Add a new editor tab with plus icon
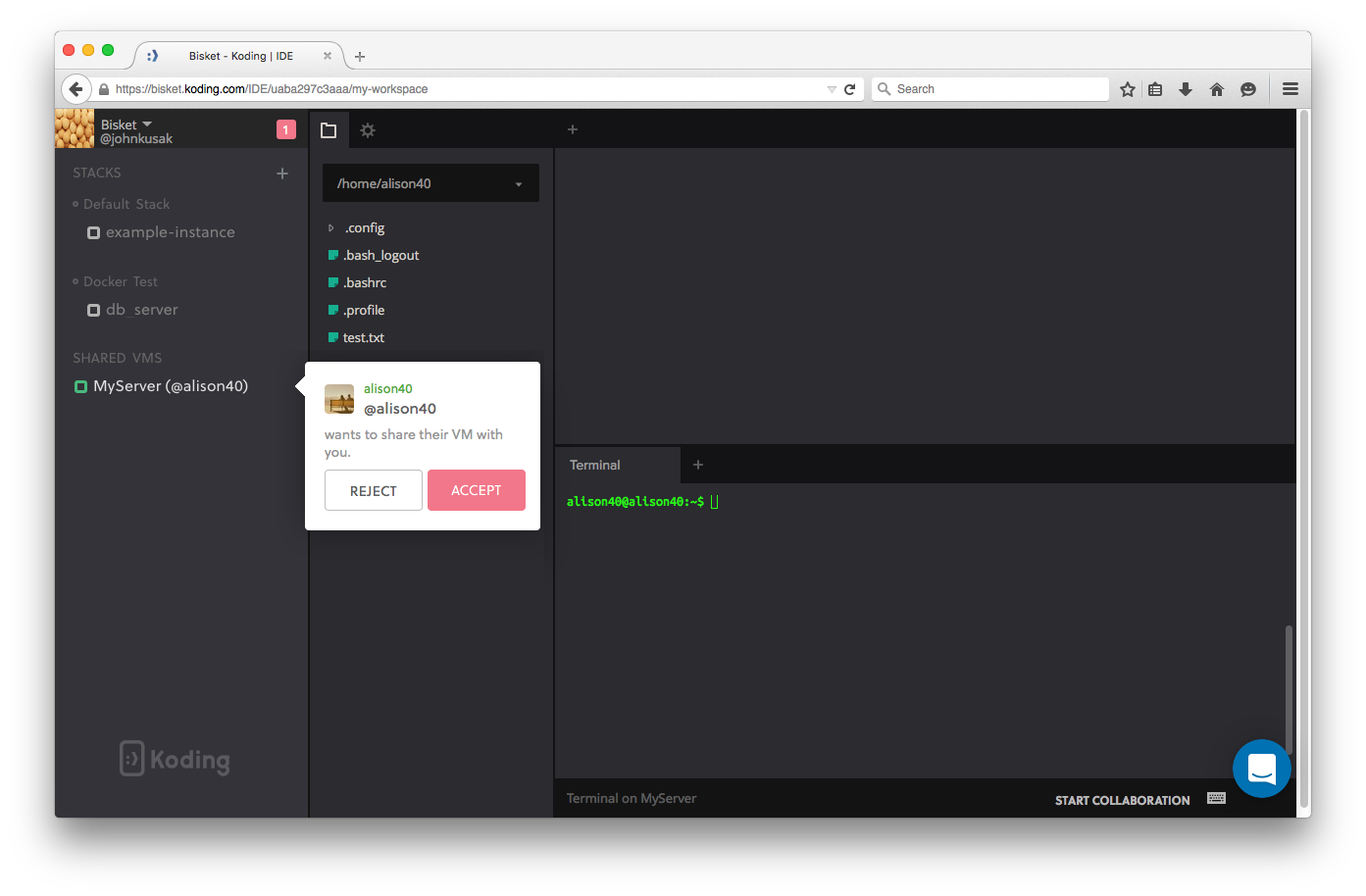Screen dimensions: 1366x896 click(x=573, y=129)
